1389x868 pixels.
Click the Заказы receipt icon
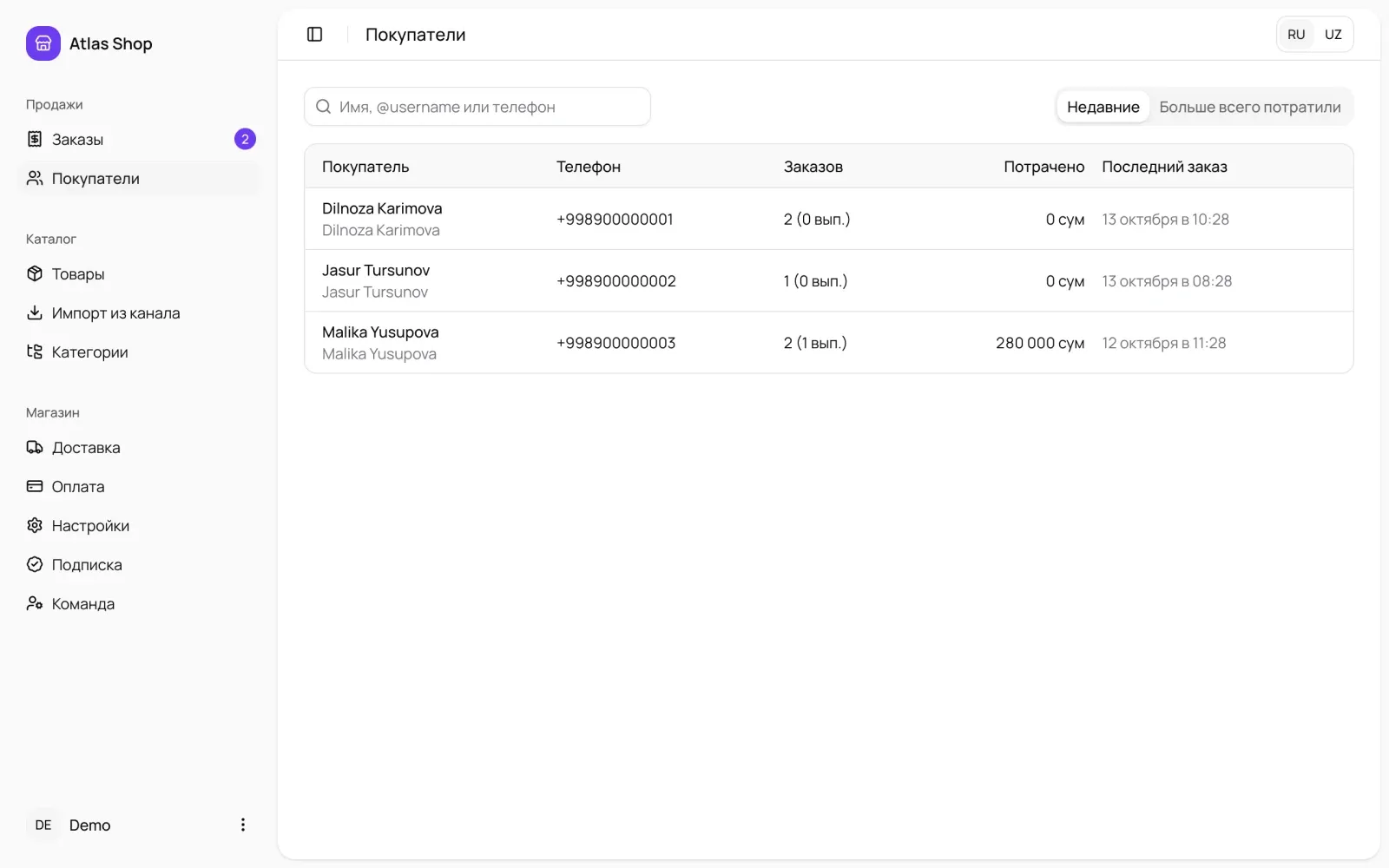(35, 139)
